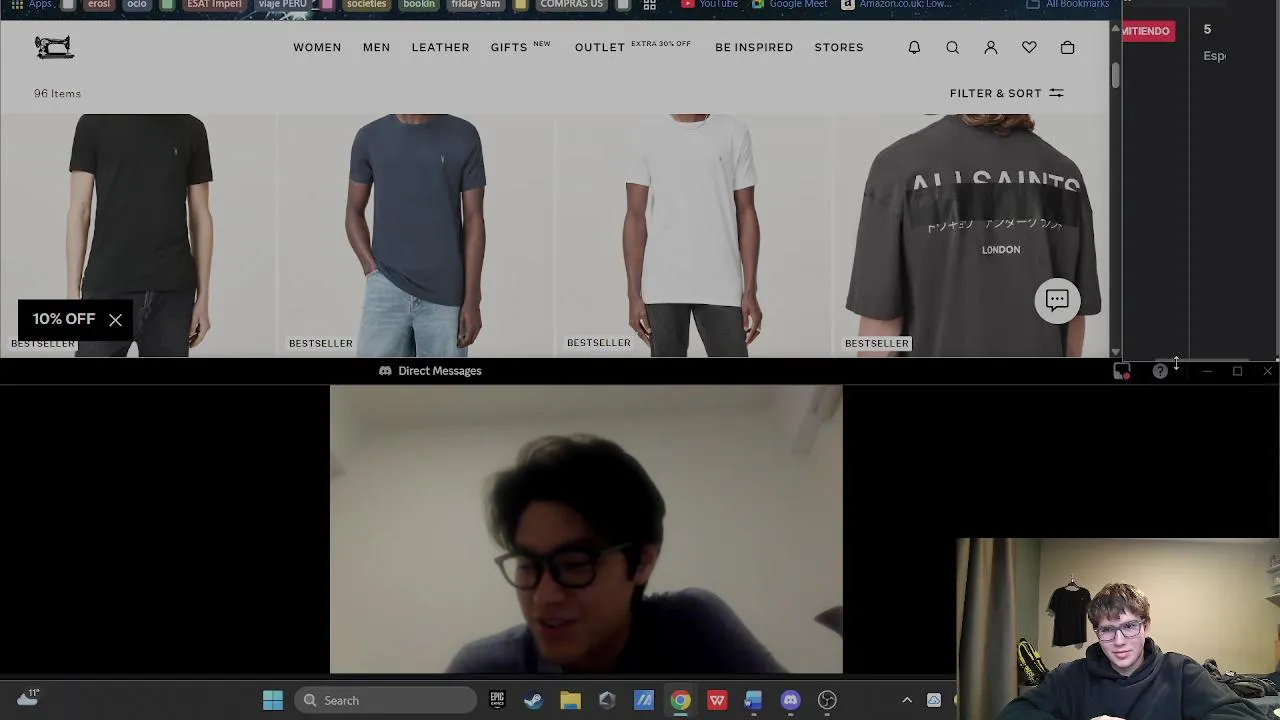
Task: Focus the taskbar Search box
Action: tap(386, 700)
